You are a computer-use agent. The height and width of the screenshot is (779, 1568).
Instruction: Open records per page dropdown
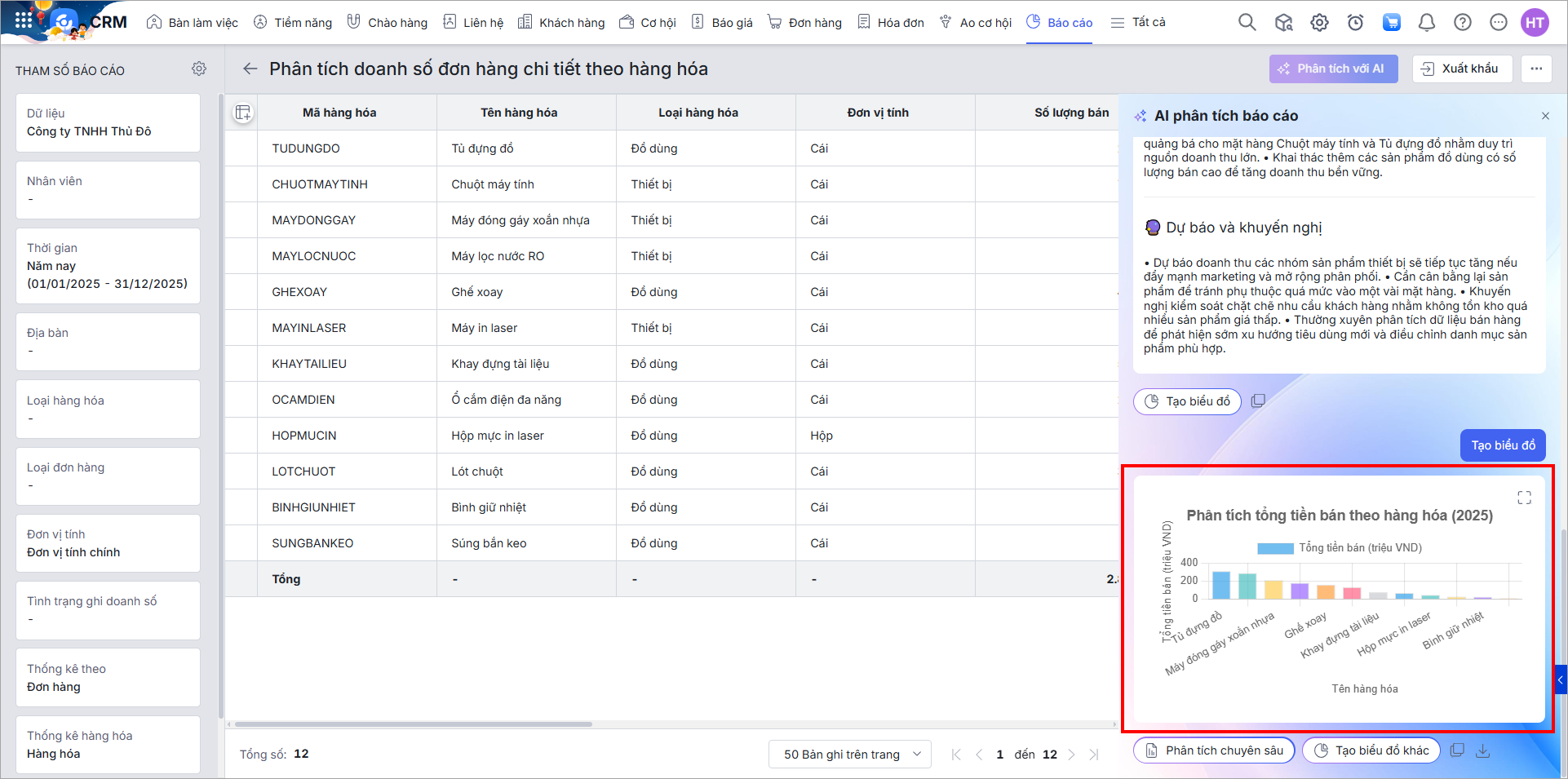[x=849, y=755]
